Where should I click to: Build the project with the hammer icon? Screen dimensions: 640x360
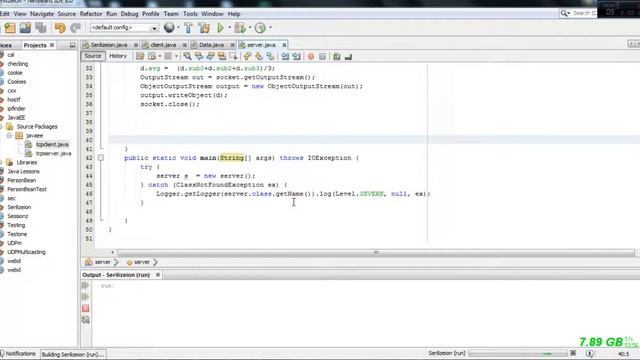coord(188,28)
